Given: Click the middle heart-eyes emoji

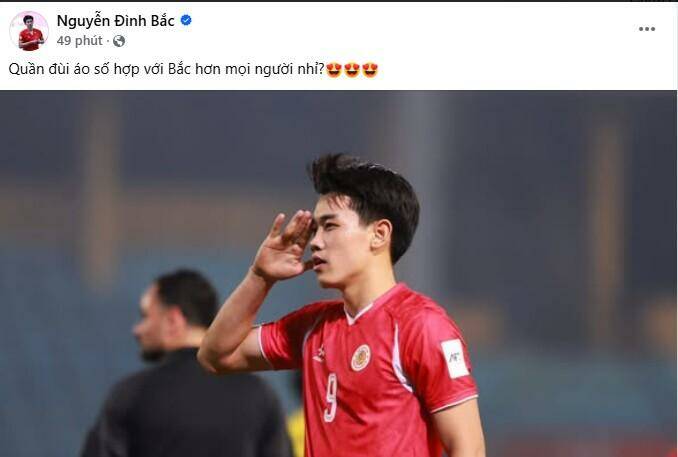Looking at the screenshot, I should coord(352,70).
